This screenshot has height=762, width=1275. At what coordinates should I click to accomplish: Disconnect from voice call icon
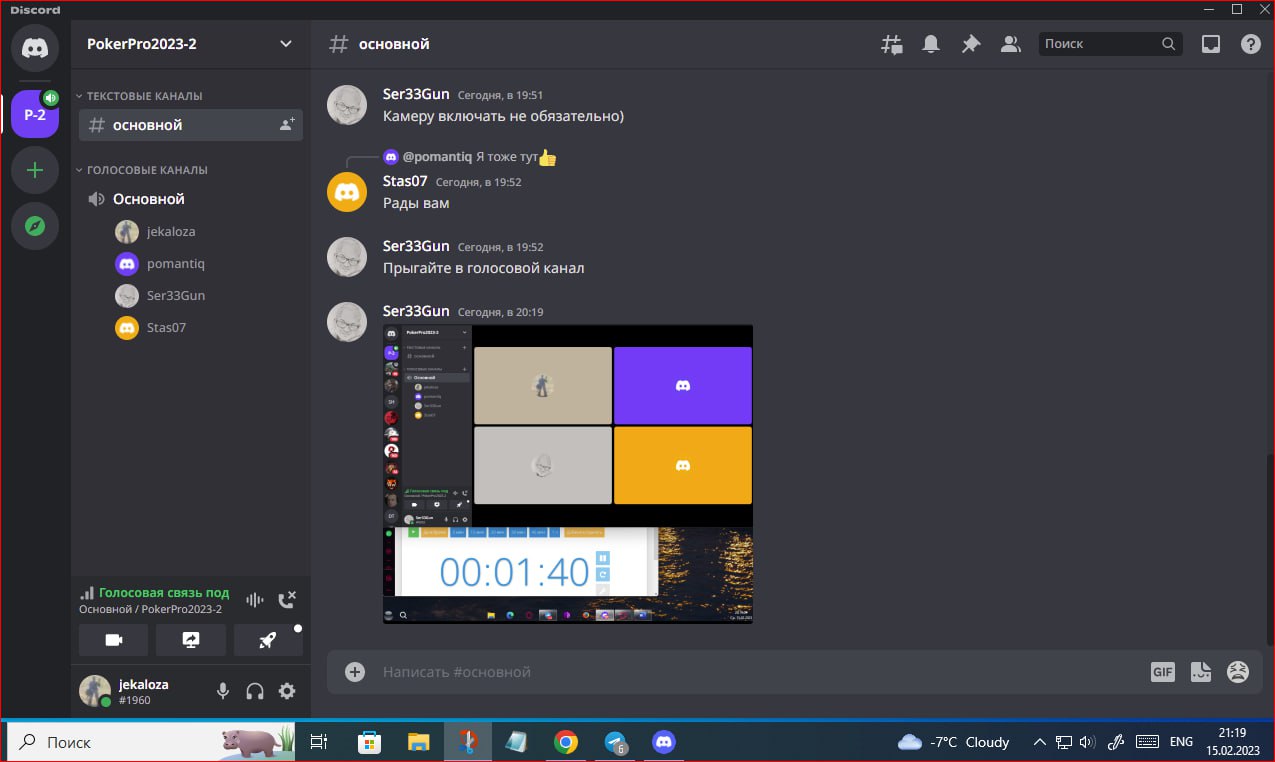[x=287, y=600]
